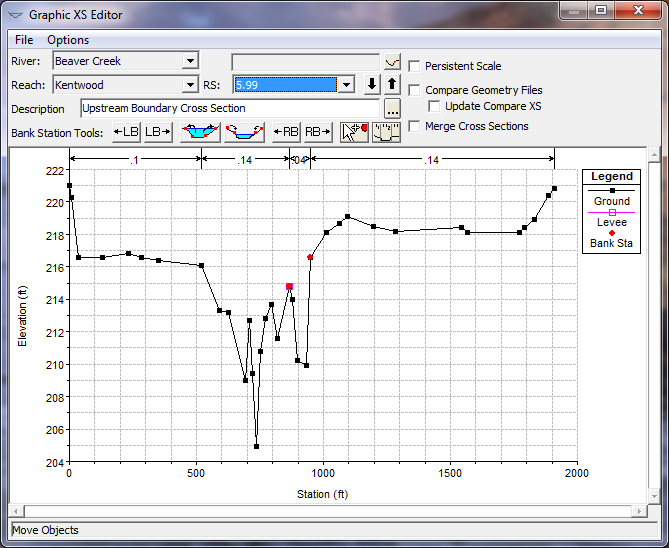Click the empty channel outline bank tool
The height and width of the screenshot is (548, 669).
(244, 132)
